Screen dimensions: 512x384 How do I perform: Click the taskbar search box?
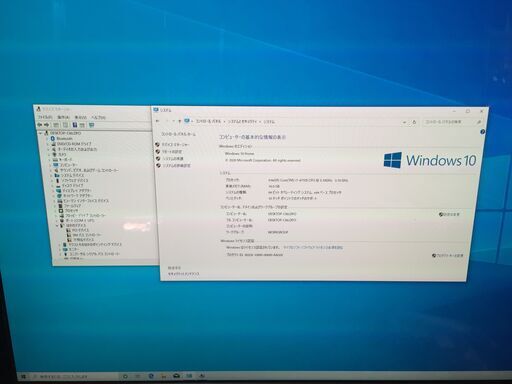tap(75, 376)
